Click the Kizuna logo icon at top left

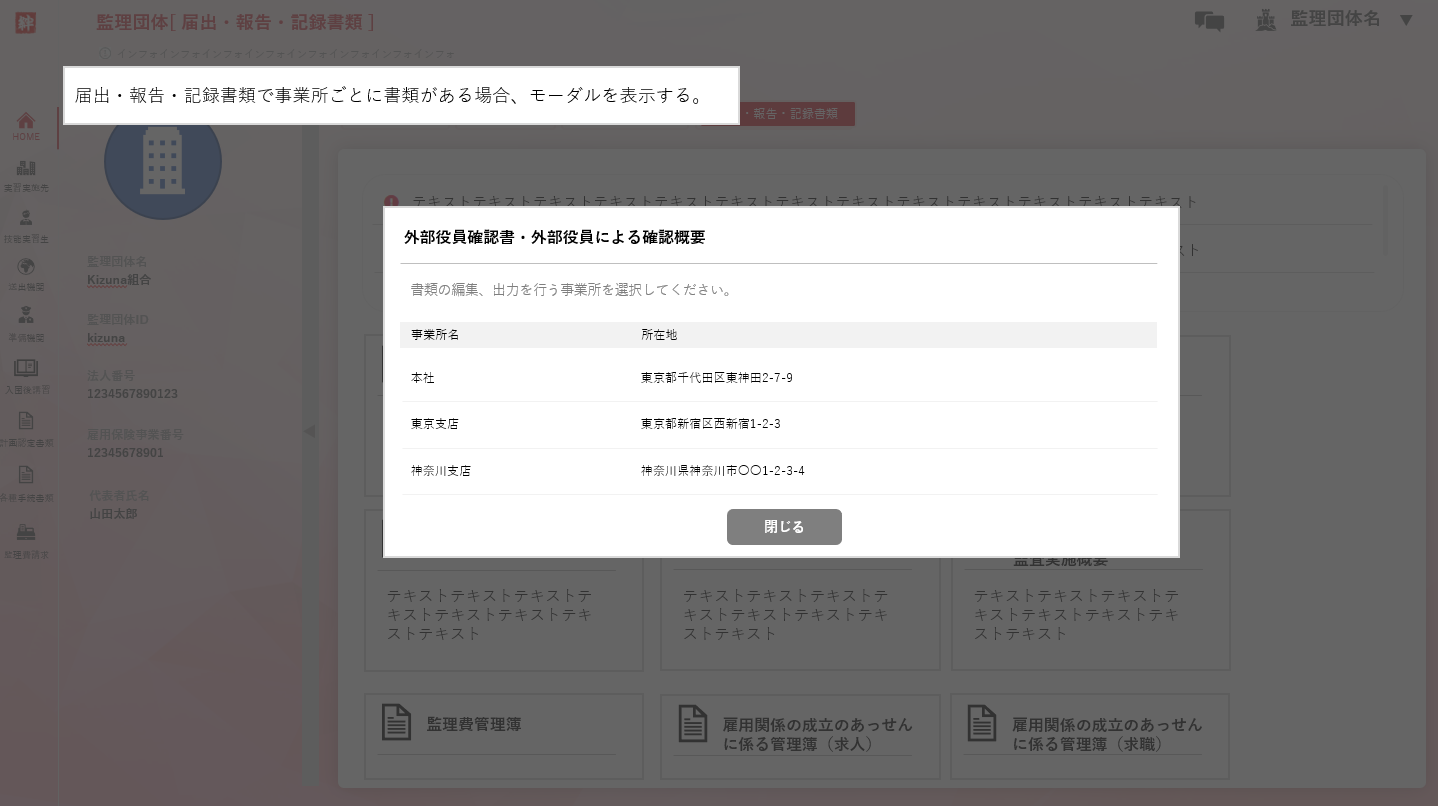25,22
